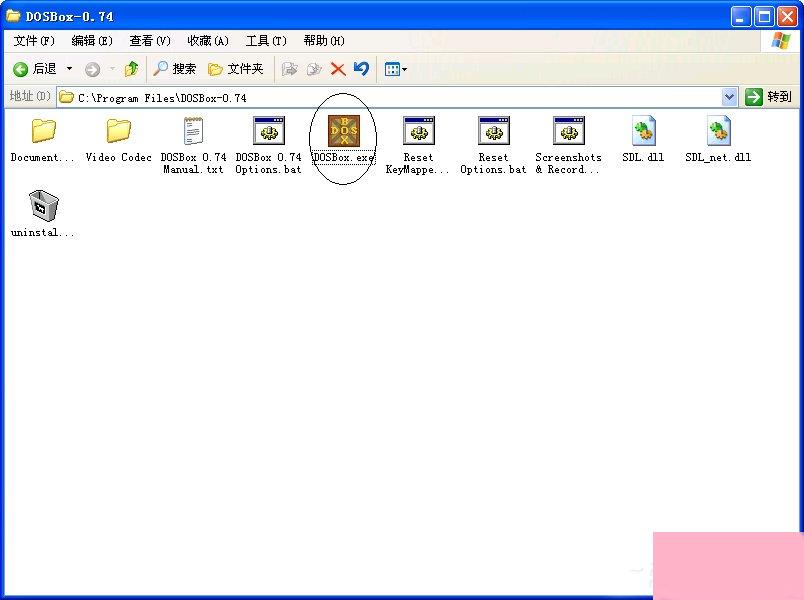Click the Go (转到) button
The image size is (804, 600).
[x=768, y=97]
